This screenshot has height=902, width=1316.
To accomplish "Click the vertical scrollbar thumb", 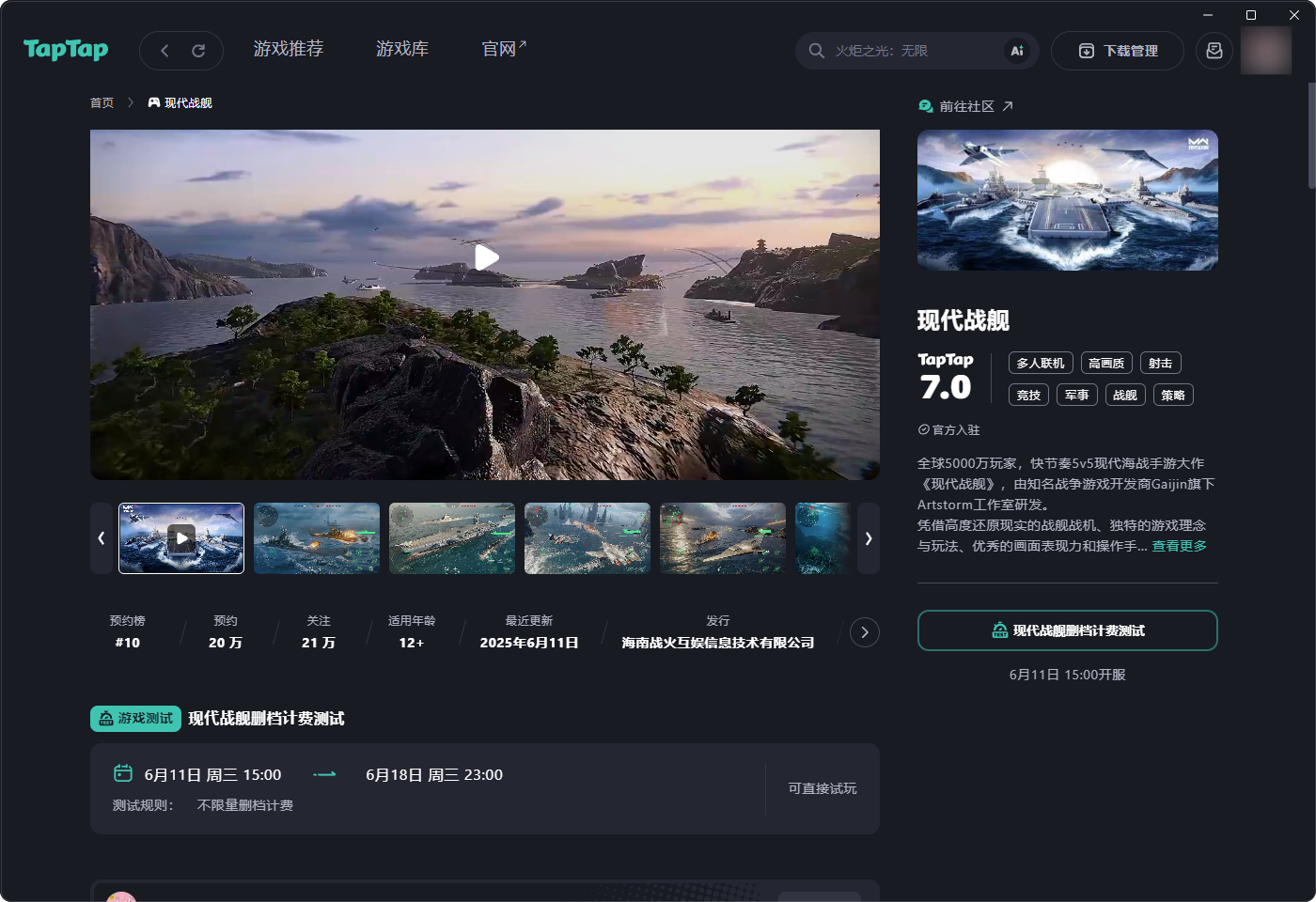I will (1312, 136).
